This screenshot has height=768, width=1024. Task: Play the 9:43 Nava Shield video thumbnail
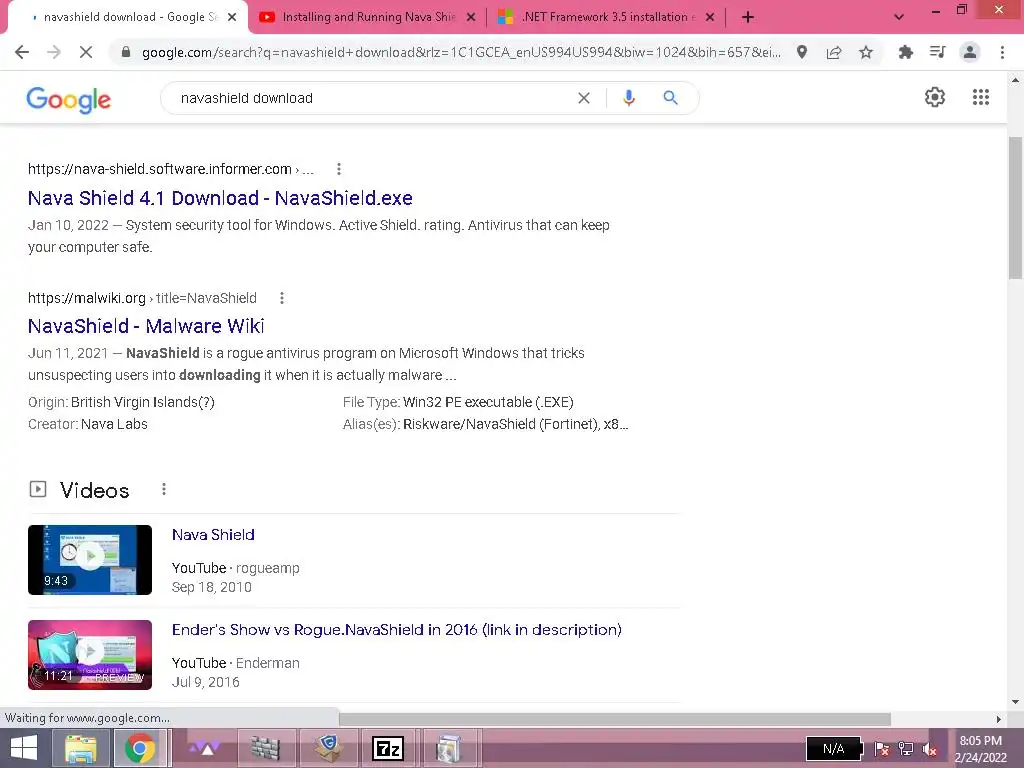pos(90,560)
